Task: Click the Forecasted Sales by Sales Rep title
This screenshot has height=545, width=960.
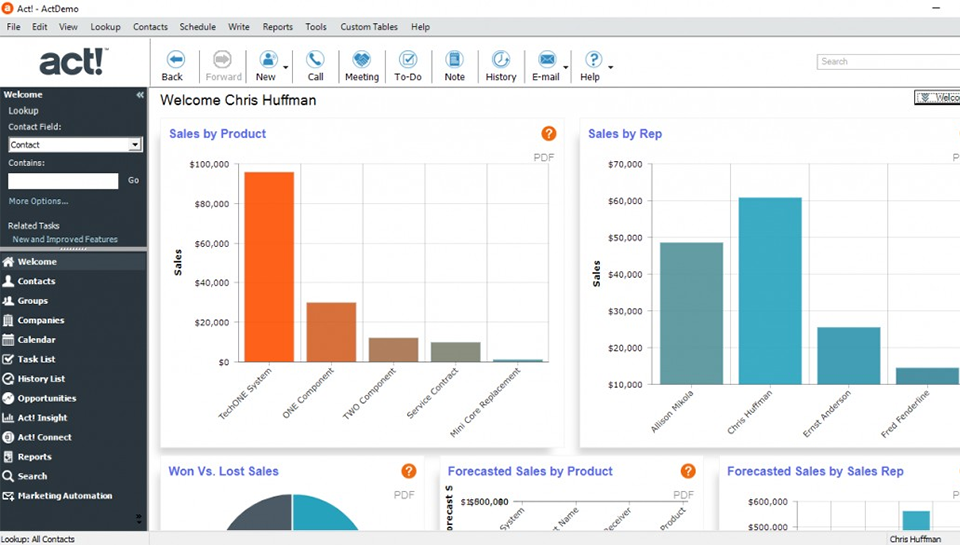Action: [815, 471]
